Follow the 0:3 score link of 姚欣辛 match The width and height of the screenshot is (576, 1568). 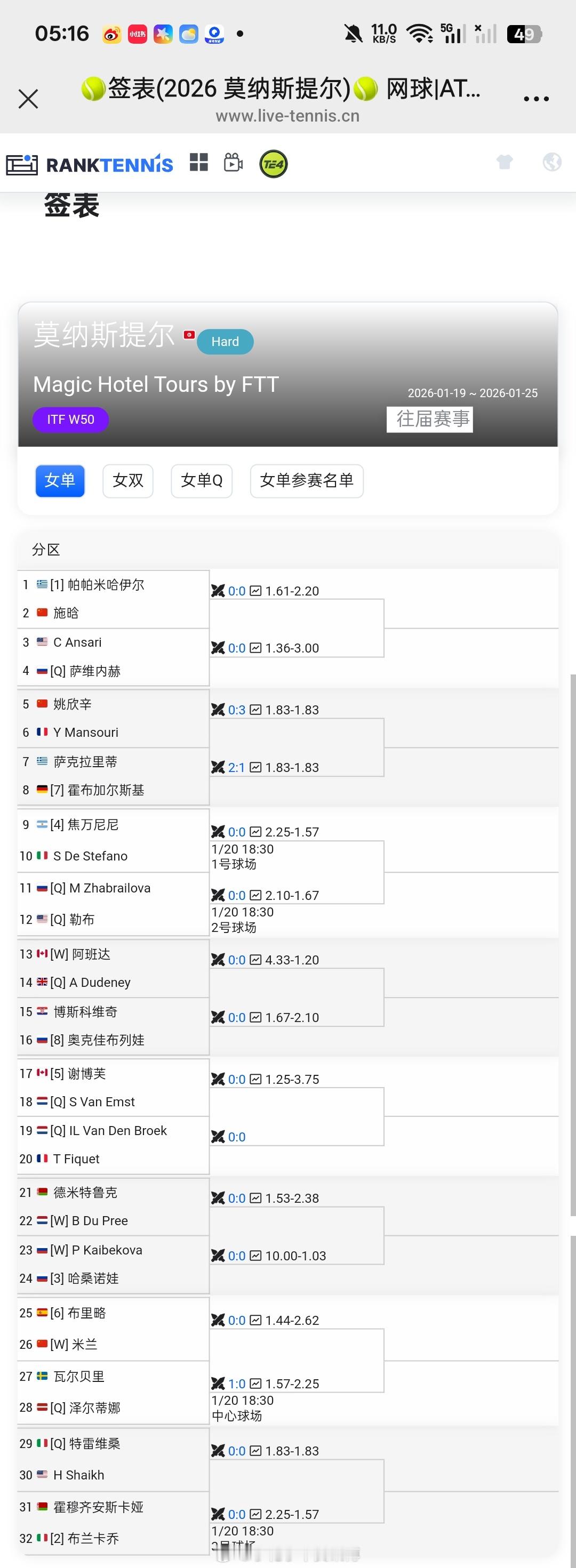(237, 709)
